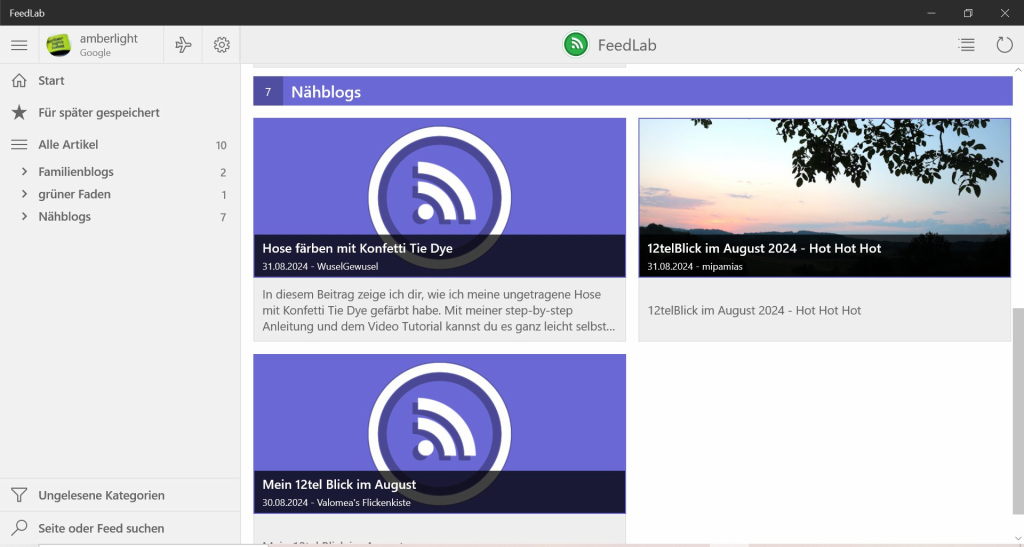Click the 12telBlick excerpt text below image
This screenshot has width=1024, height=547.
pyautogui.click(x=754, y=310)
